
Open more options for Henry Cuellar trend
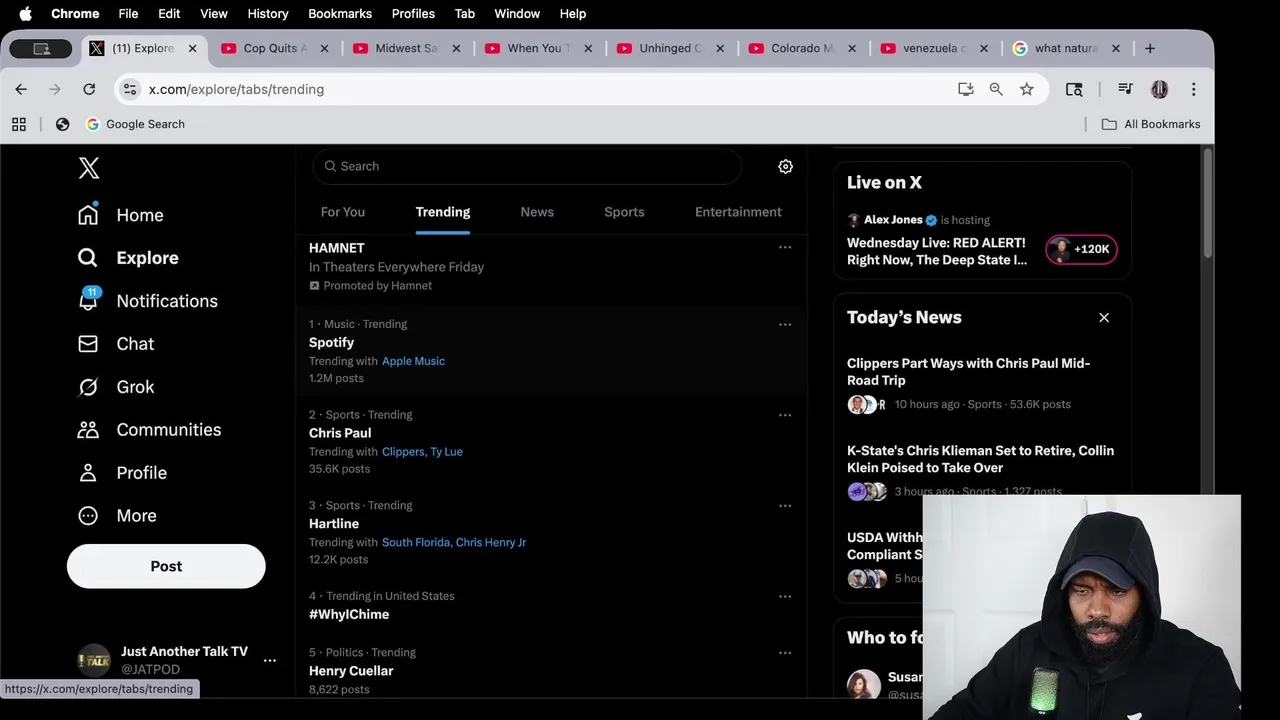coord(785,653)
